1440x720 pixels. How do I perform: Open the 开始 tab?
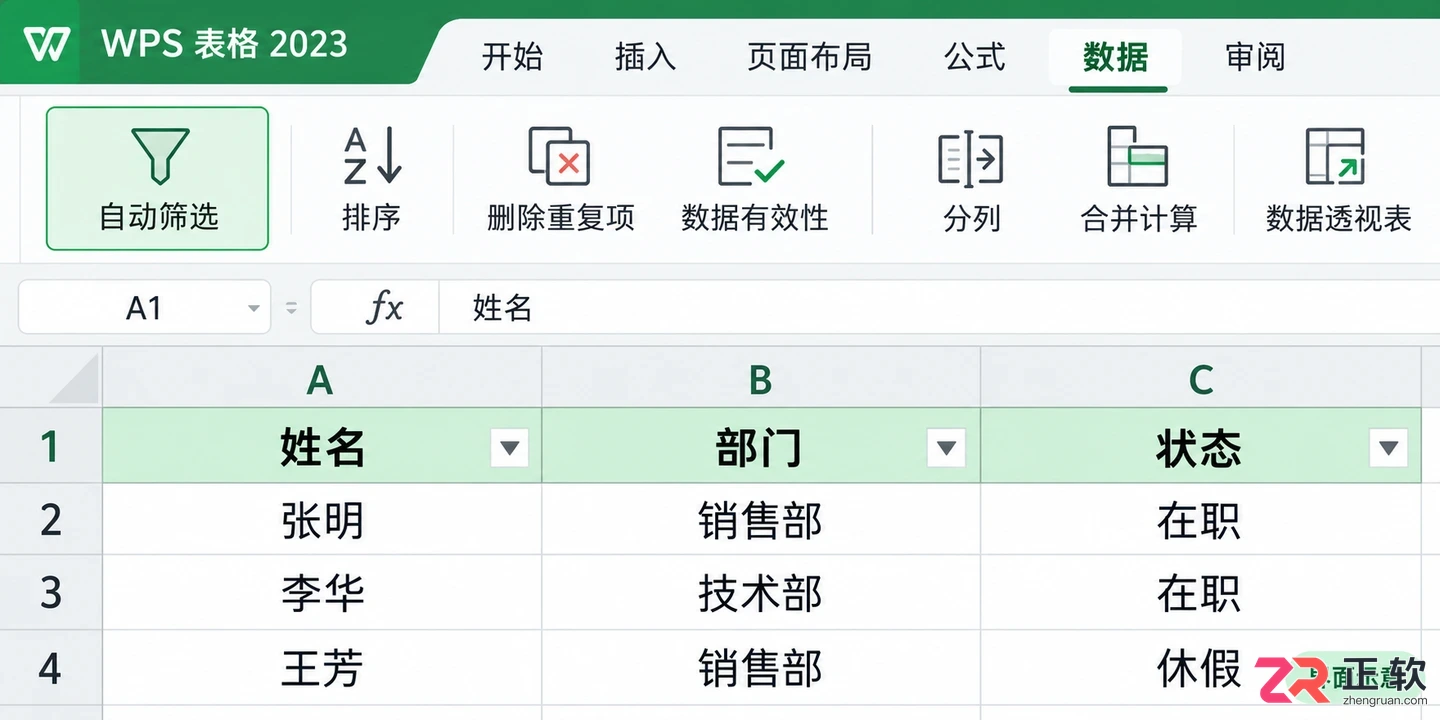(x=512, y=56)
